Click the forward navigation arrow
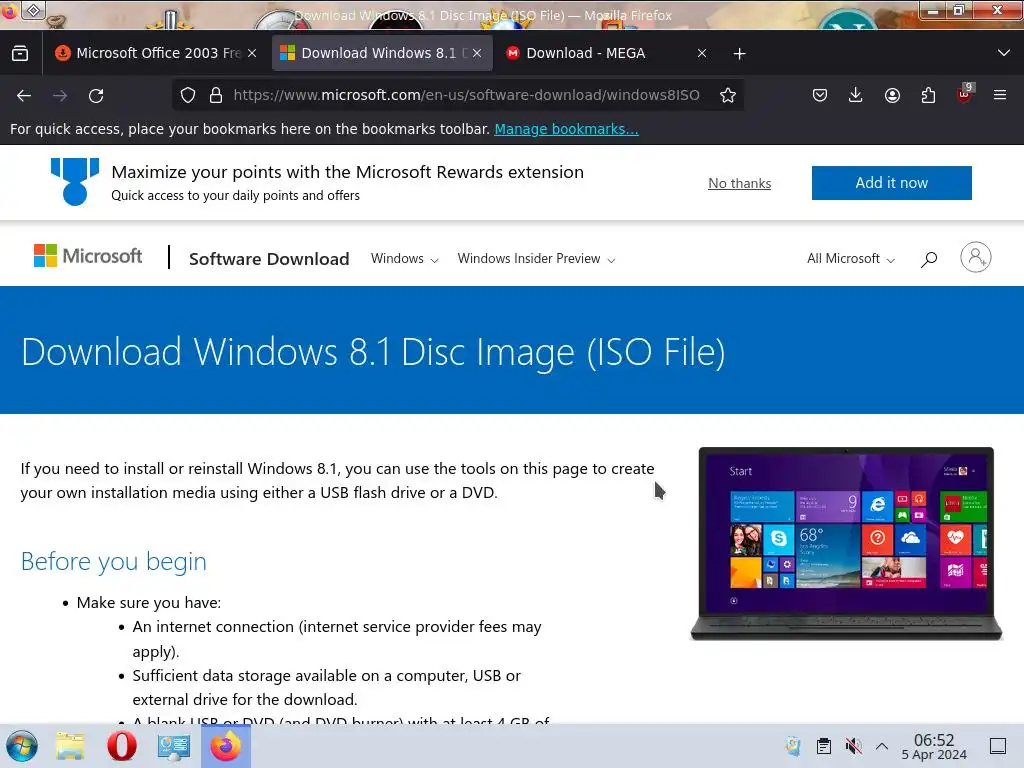Image resolution: width=1024 pixels, height=768 pixels. click(x=60, y=95)
